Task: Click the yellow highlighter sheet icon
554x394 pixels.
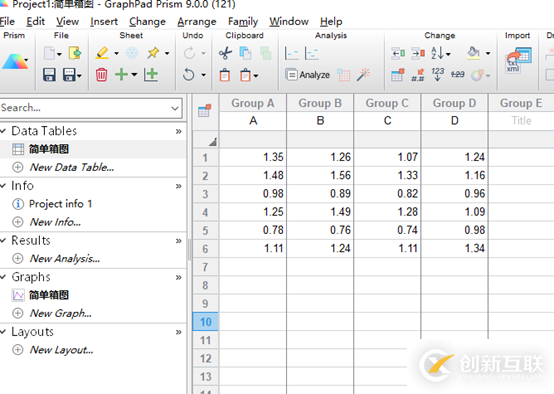Action: pos(102,53)
